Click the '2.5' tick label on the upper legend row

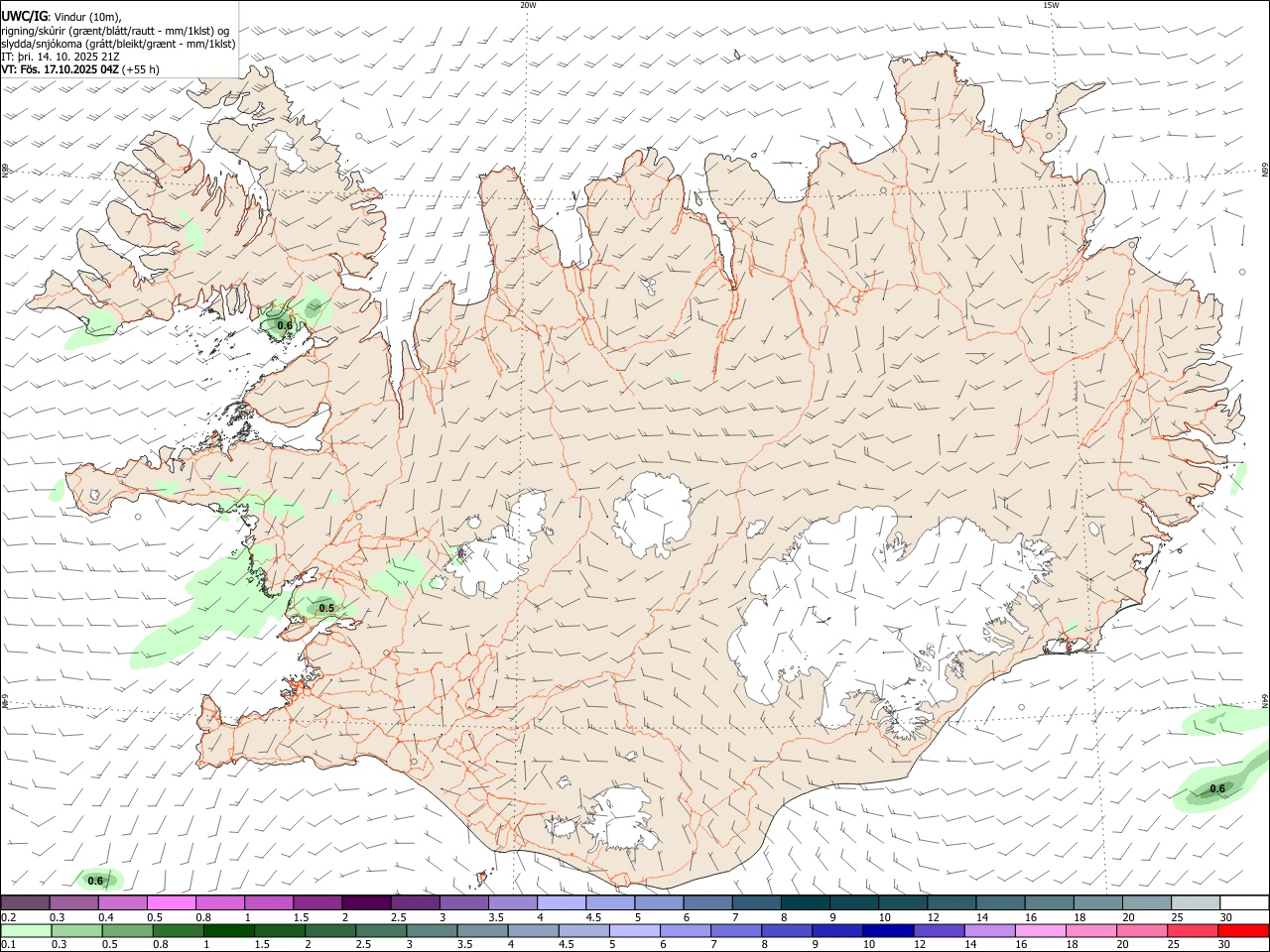tap(398, 917)
